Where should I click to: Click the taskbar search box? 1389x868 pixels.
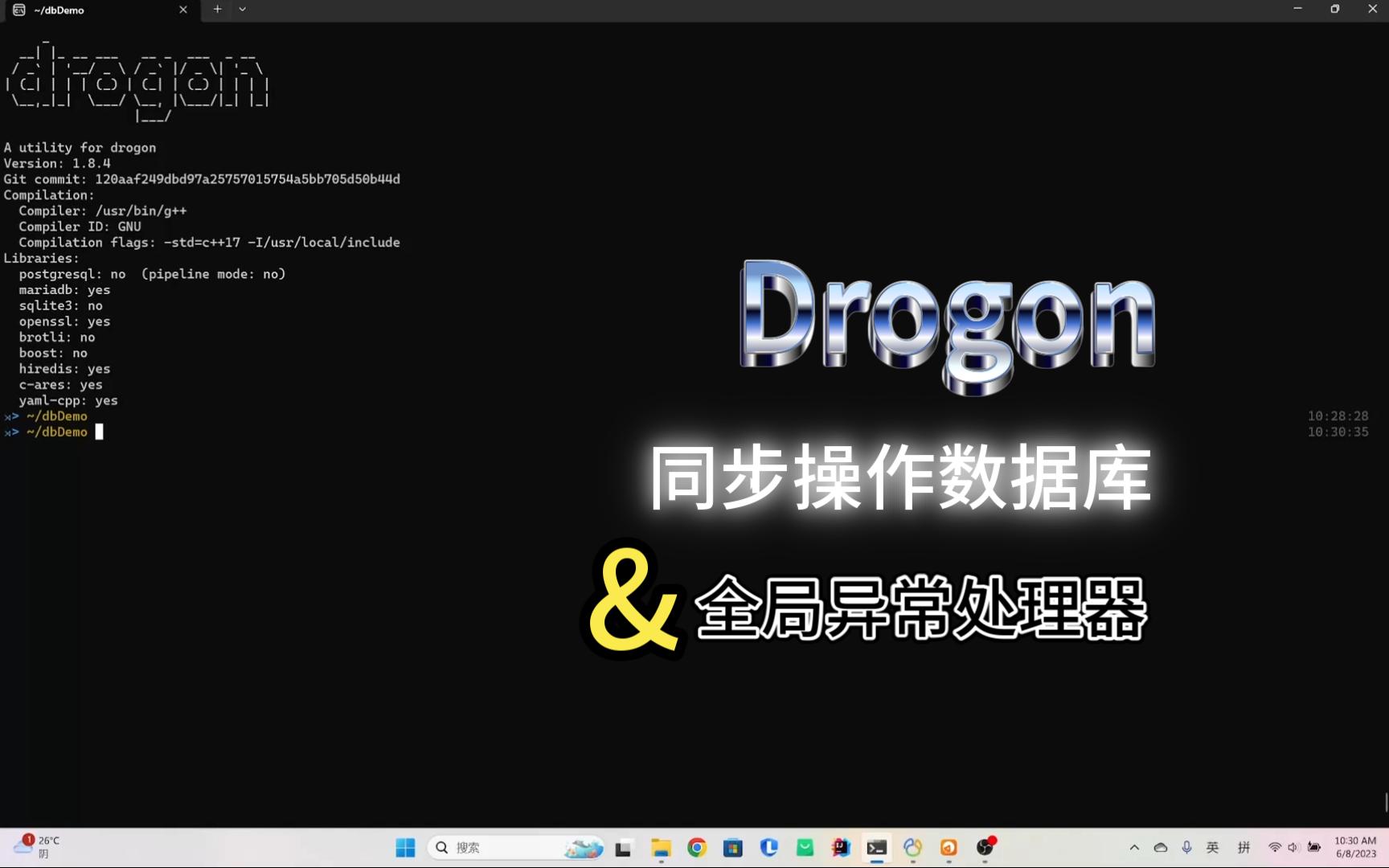tap(516, 847)
